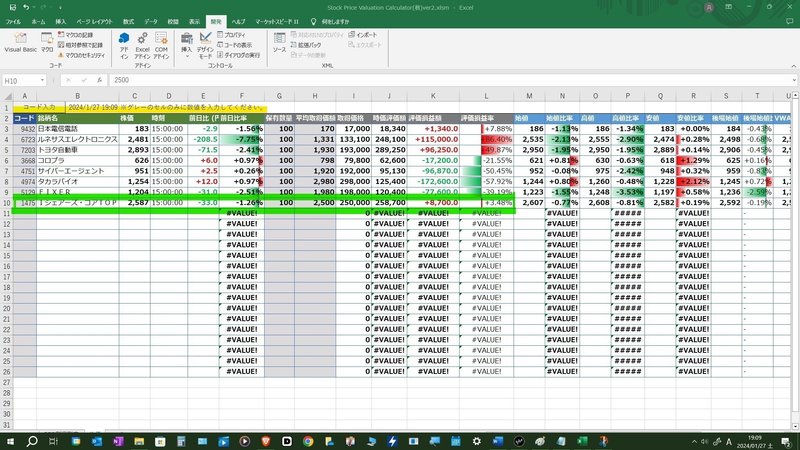
Task: Click the yellow コード入力 button
Action: pyautogui.click(x=39, y=108)
